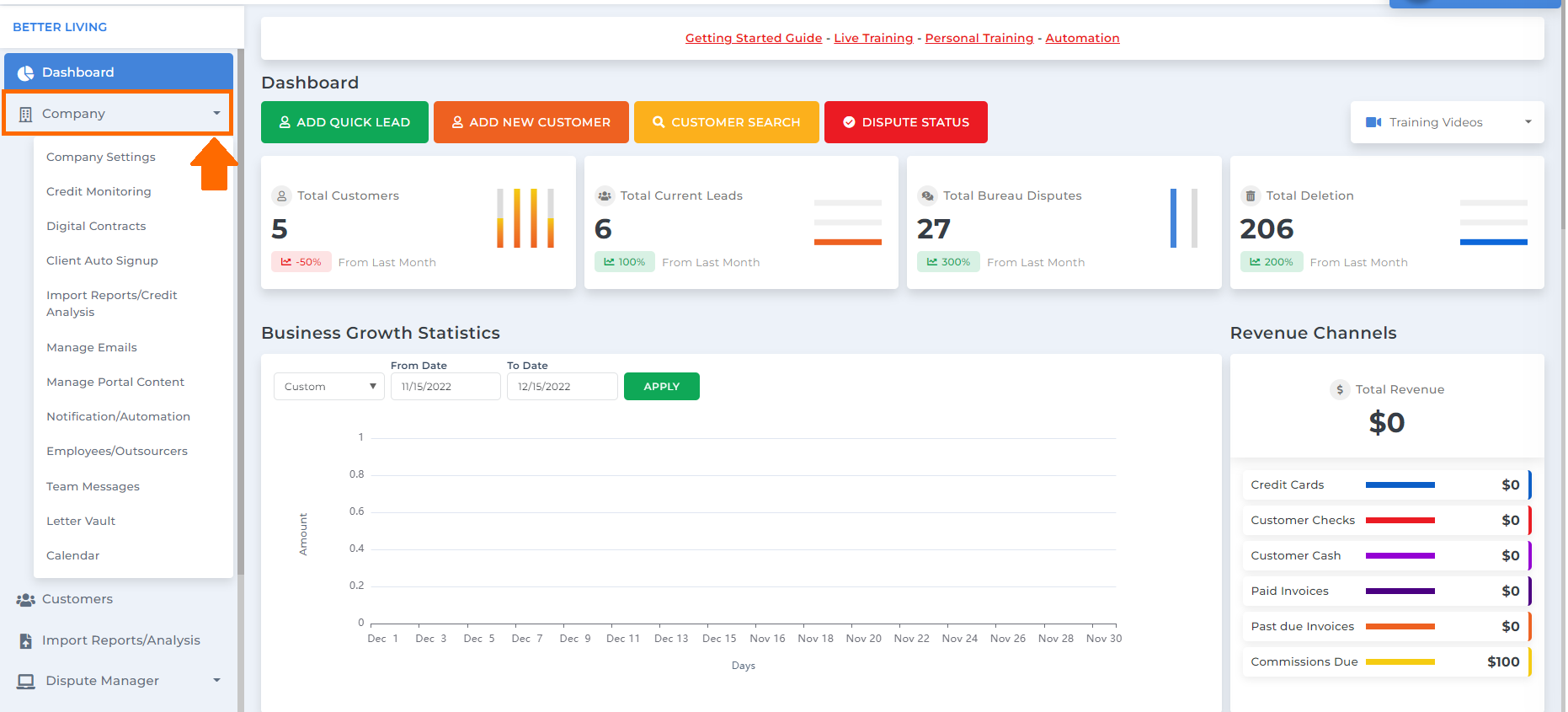This screenshot has height=712, width=1568.
Task: Click the Customers people icon
Action: [x=26, y=600]
